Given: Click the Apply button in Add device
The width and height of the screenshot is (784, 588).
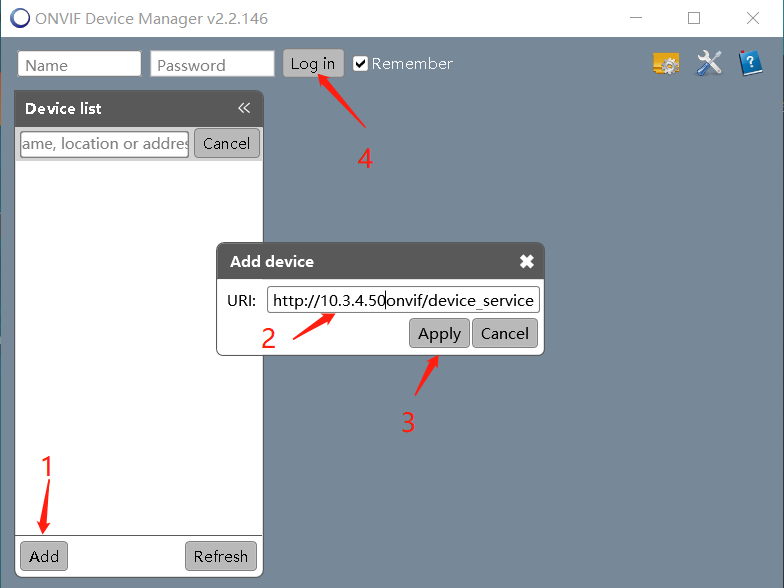Looking at the screenshot, I should [x=439, y=334].
